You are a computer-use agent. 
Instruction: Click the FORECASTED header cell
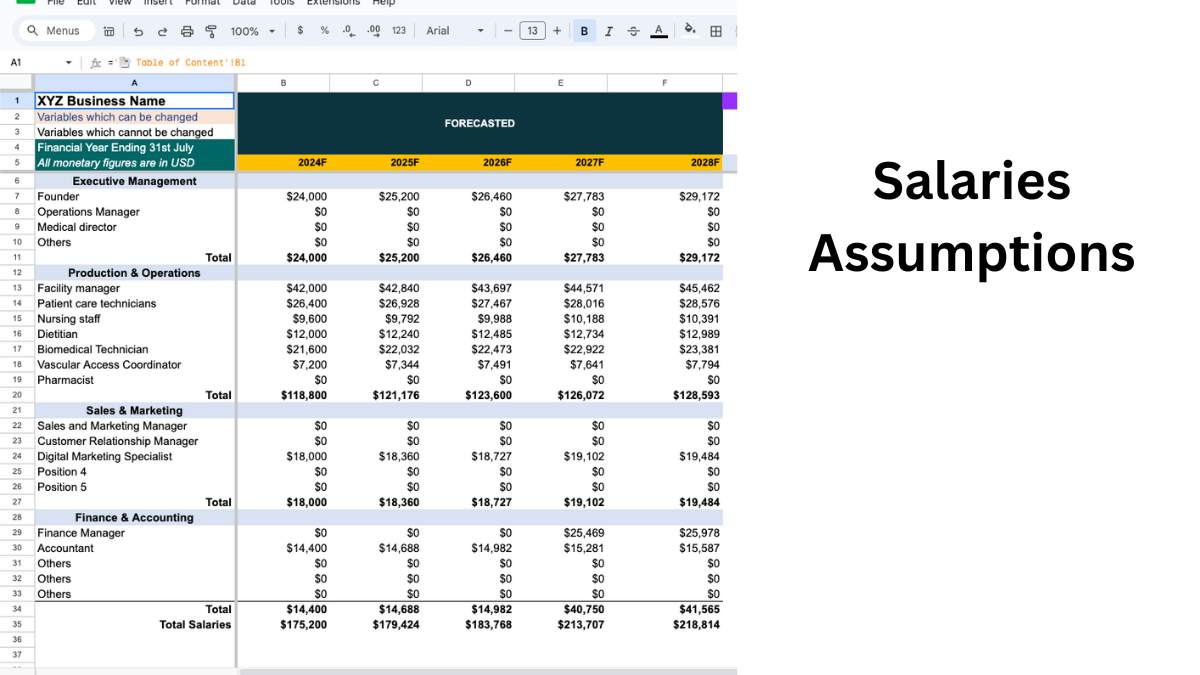[x=480, y=123]
